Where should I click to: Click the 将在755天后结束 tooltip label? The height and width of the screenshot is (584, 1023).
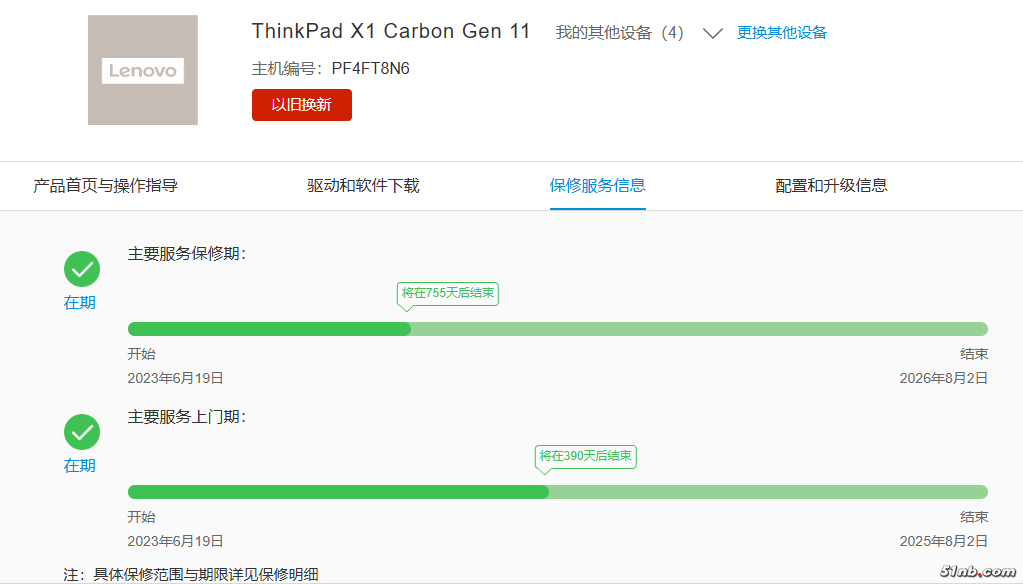(x=448, y=293)
